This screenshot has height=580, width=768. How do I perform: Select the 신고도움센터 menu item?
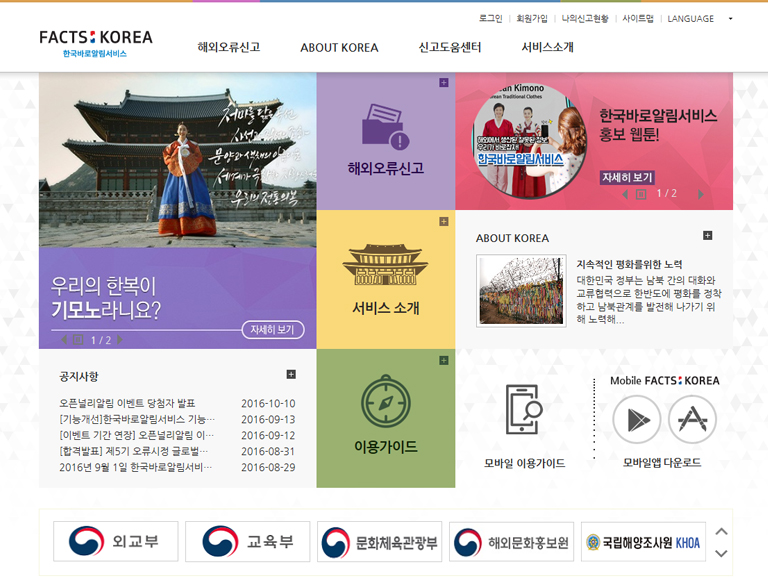coord(449,47)
